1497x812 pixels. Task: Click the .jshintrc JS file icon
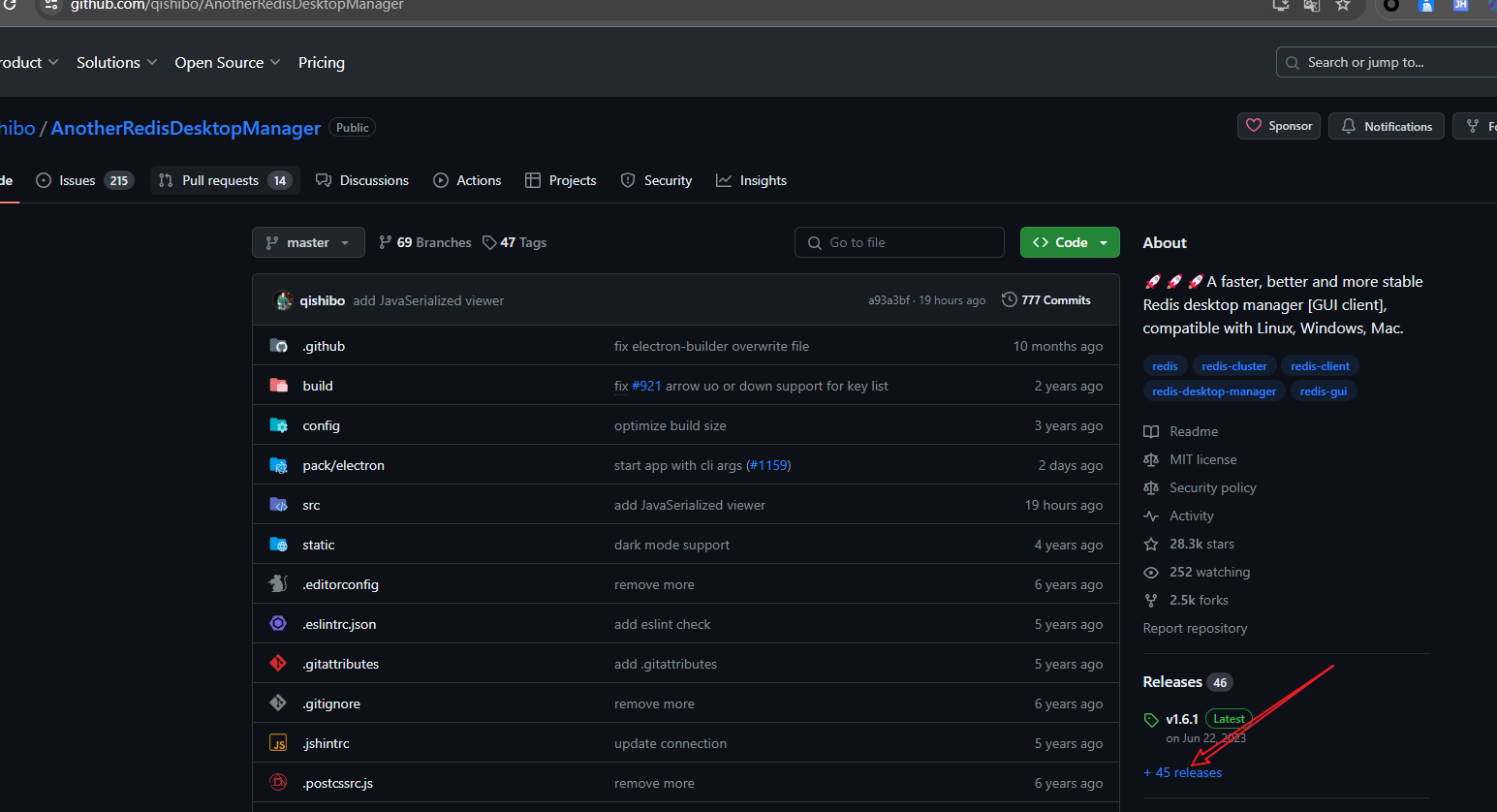pyautogui.click(x=279, y=743)
